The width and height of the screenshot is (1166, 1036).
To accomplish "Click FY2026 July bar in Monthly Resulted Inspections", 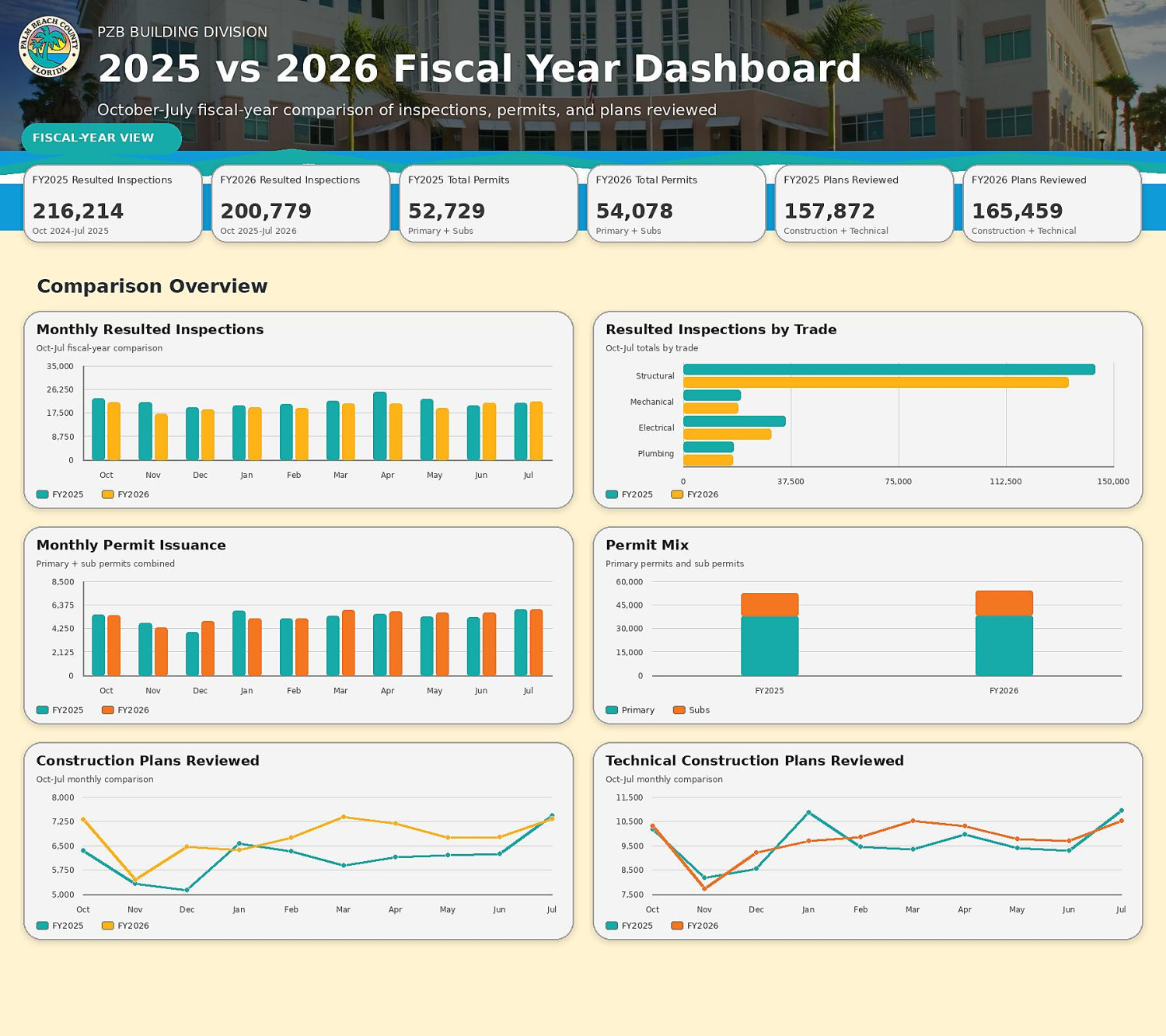I will click(x=536, y=431).
